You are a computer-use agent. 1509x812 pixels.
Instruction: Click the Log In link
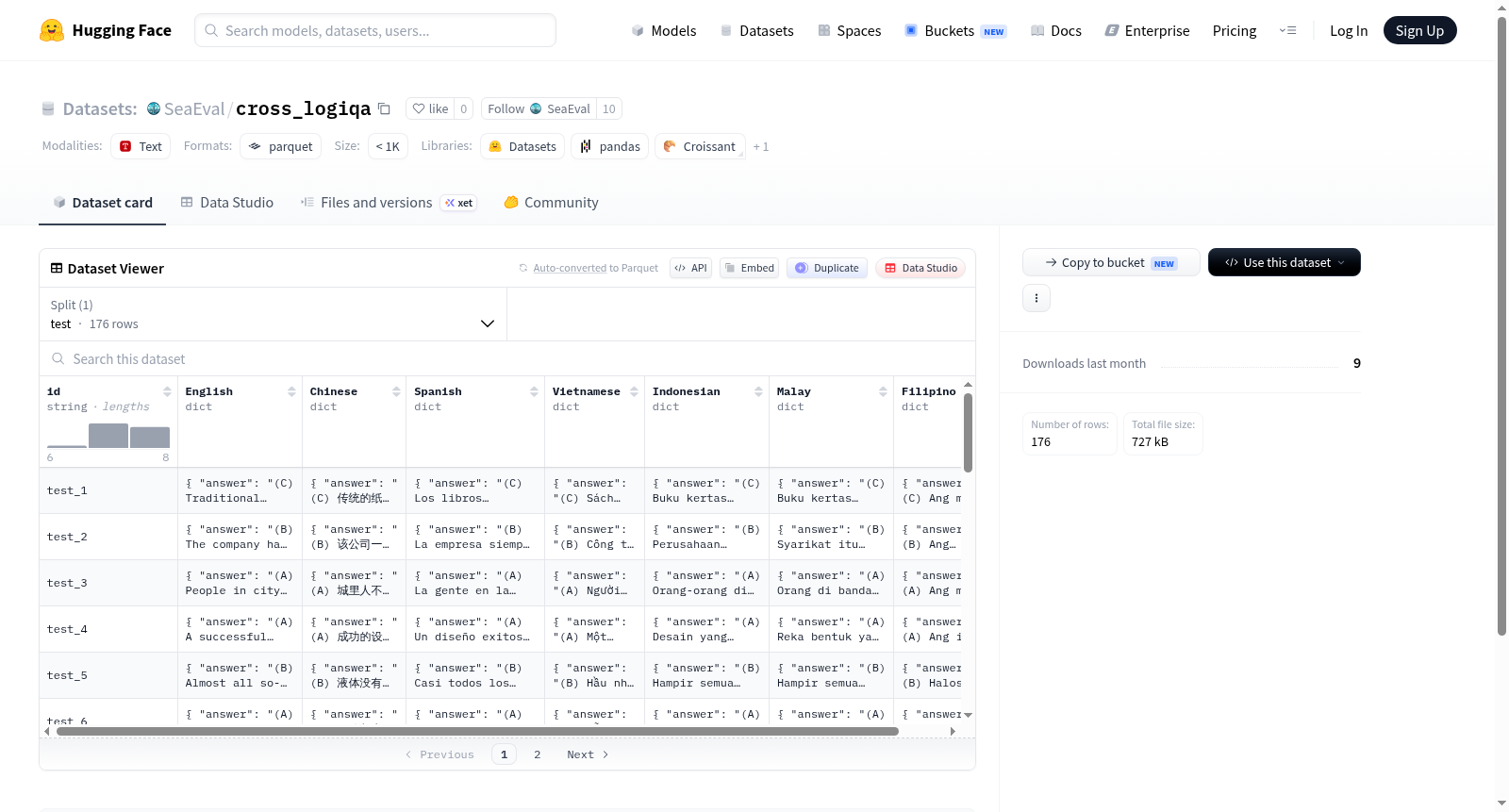tap(1349, 30)
